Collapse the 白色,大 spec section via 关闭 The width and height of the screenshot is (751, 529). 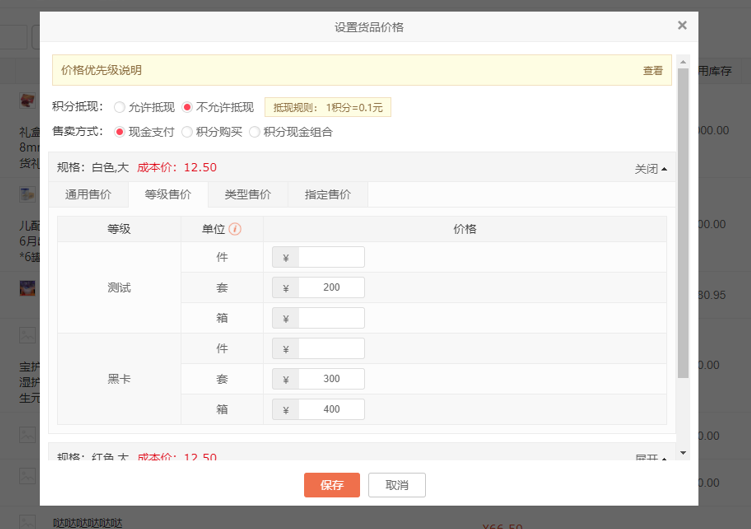tap(650, 169)
